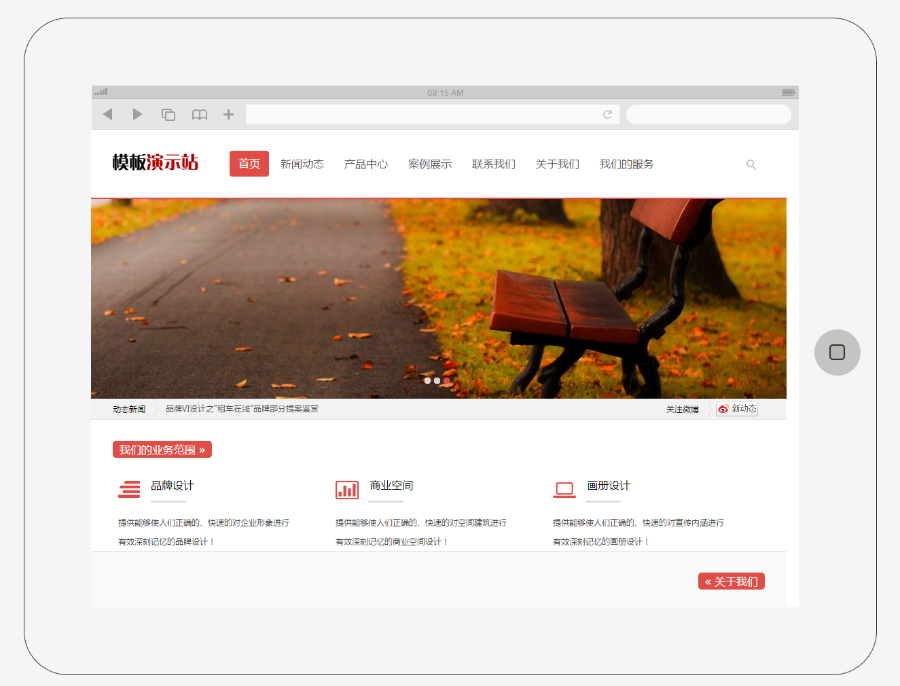The width and height of the screenshot is (900, 686).
Task: Open the 关于我们 nav menu item
Action: tap(557, 164)
